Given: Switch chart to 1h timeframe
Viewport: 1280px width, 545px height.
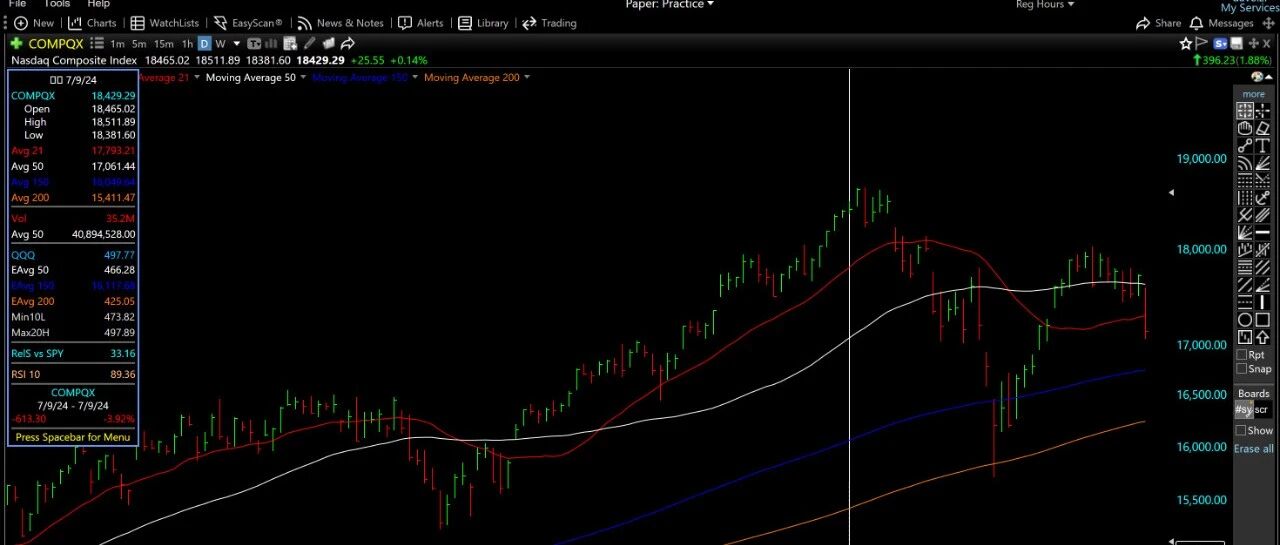Looking at the screenshot, I should [x=187, y=43].
